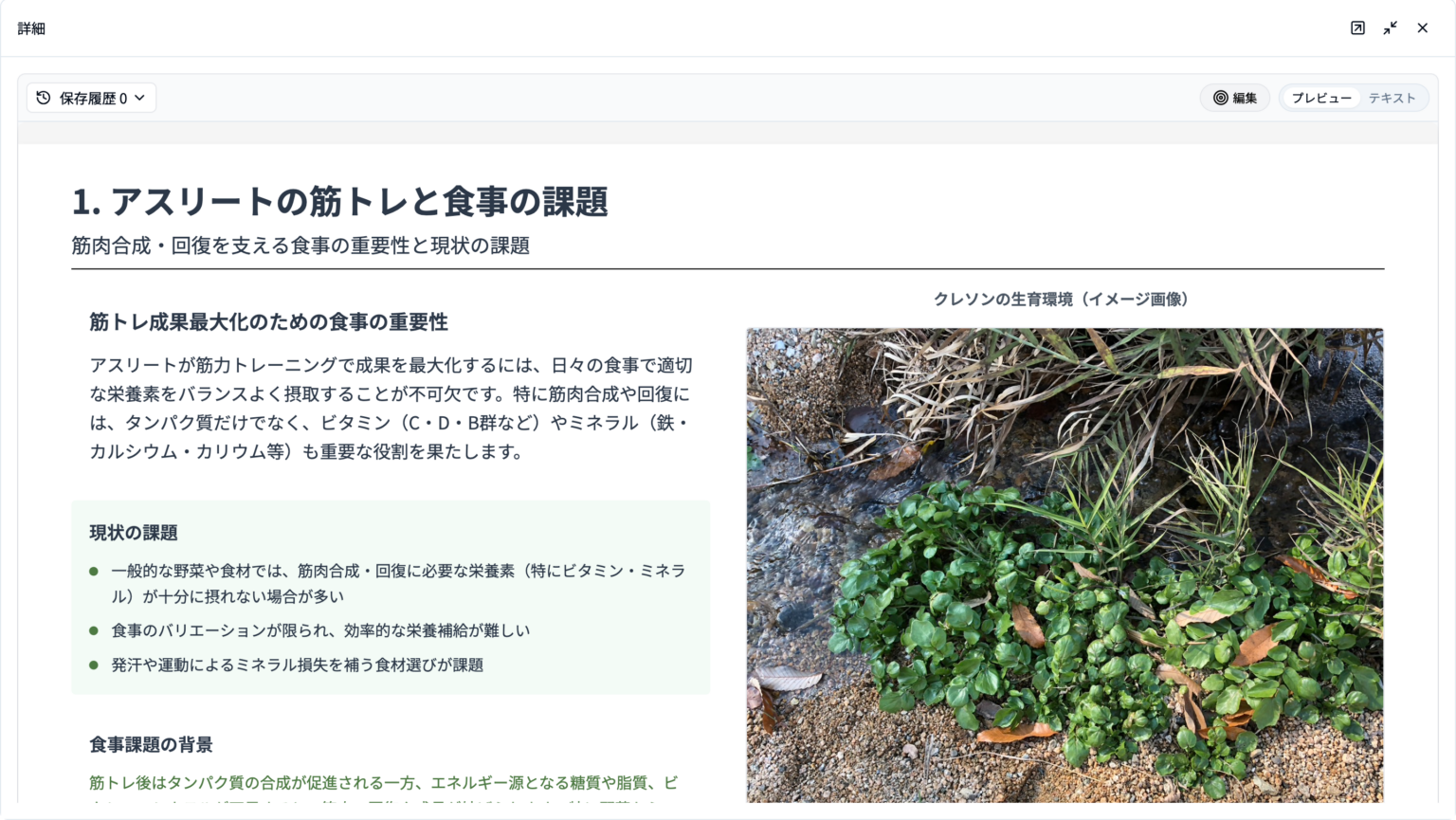Click the 詳細 title label

coord(31,27)
